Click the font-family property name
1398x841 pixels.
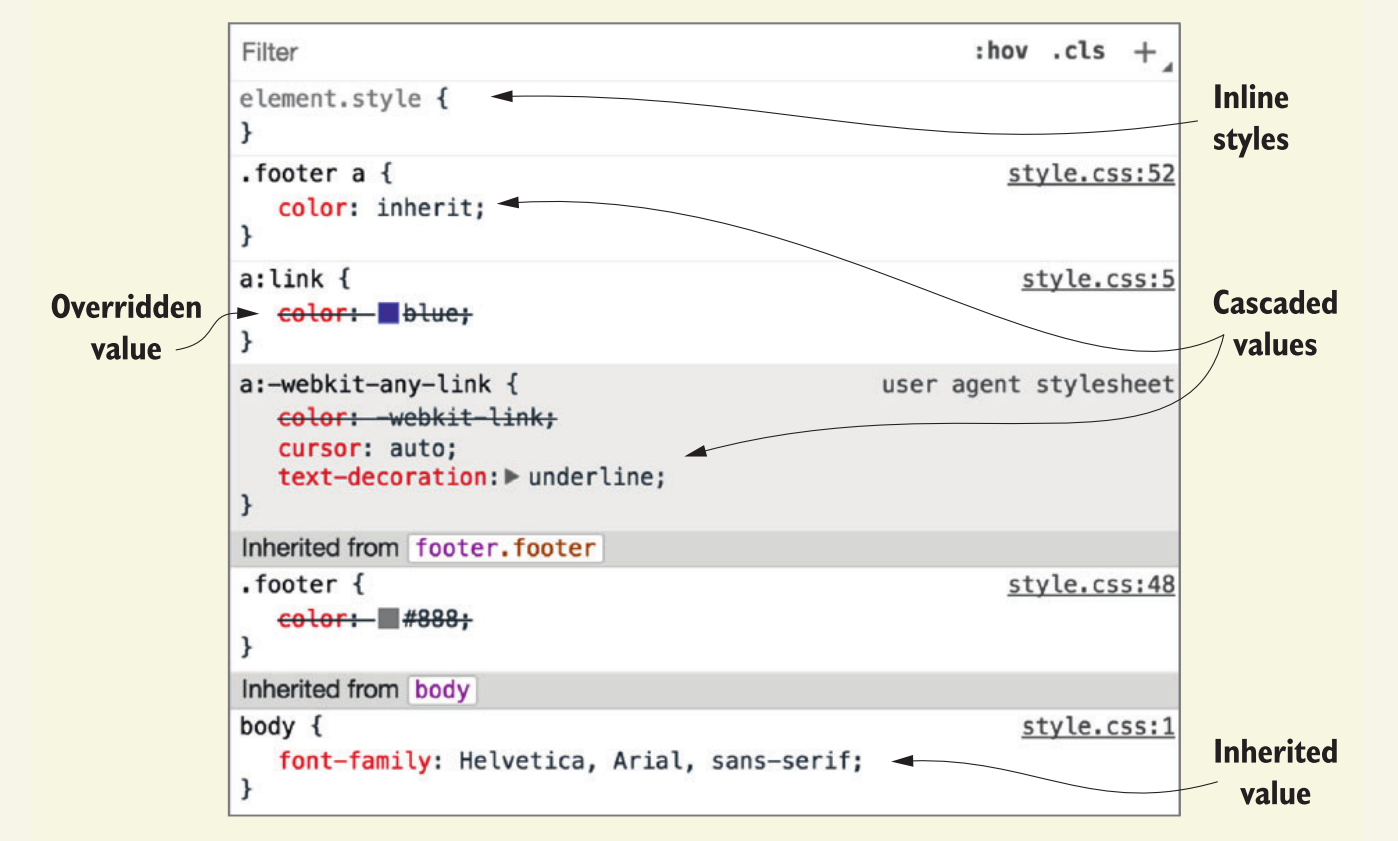(x=354, y=761)
